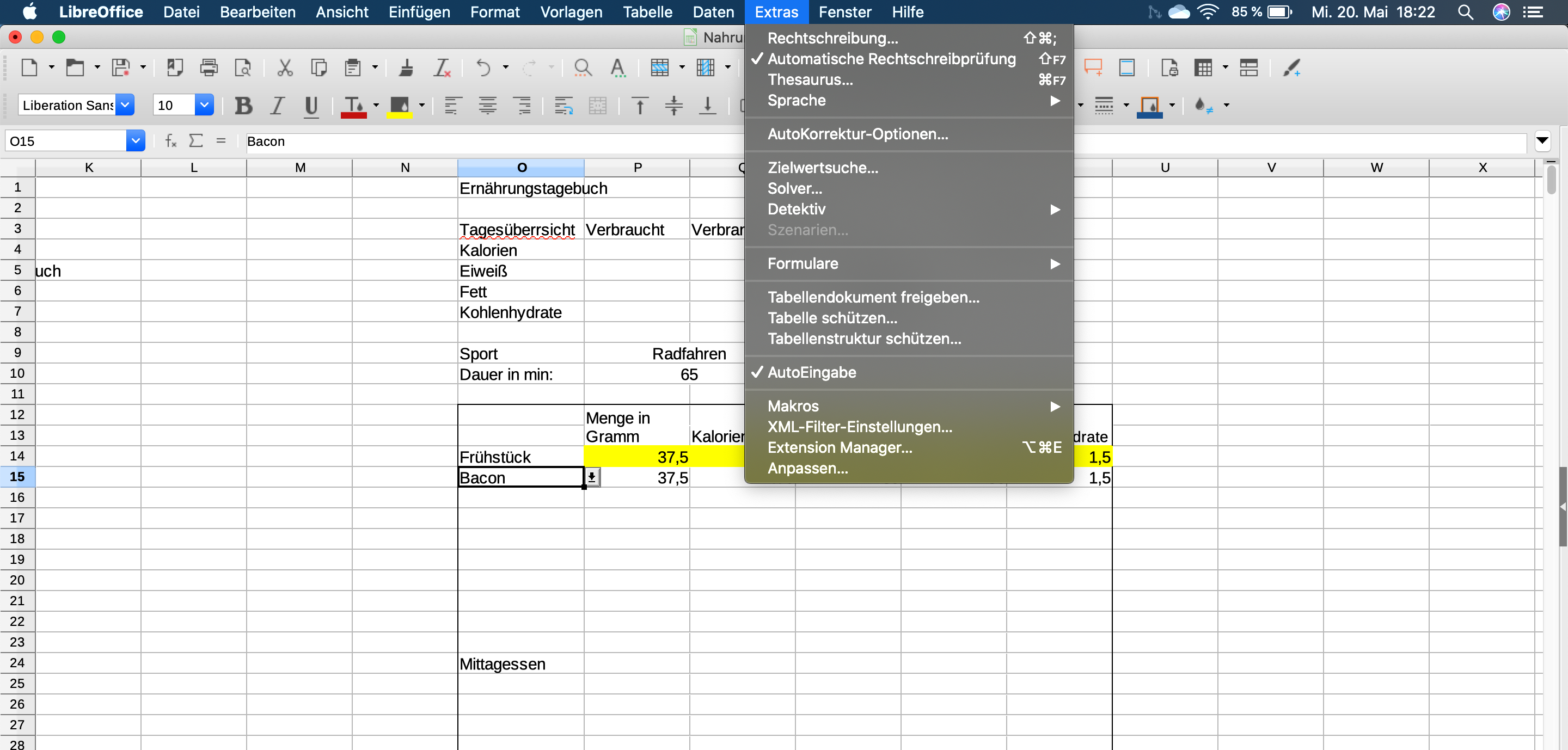Open the font name dropdown
Image resolution: width=1568 pixels, height=750 pixels.
point(125,105)
